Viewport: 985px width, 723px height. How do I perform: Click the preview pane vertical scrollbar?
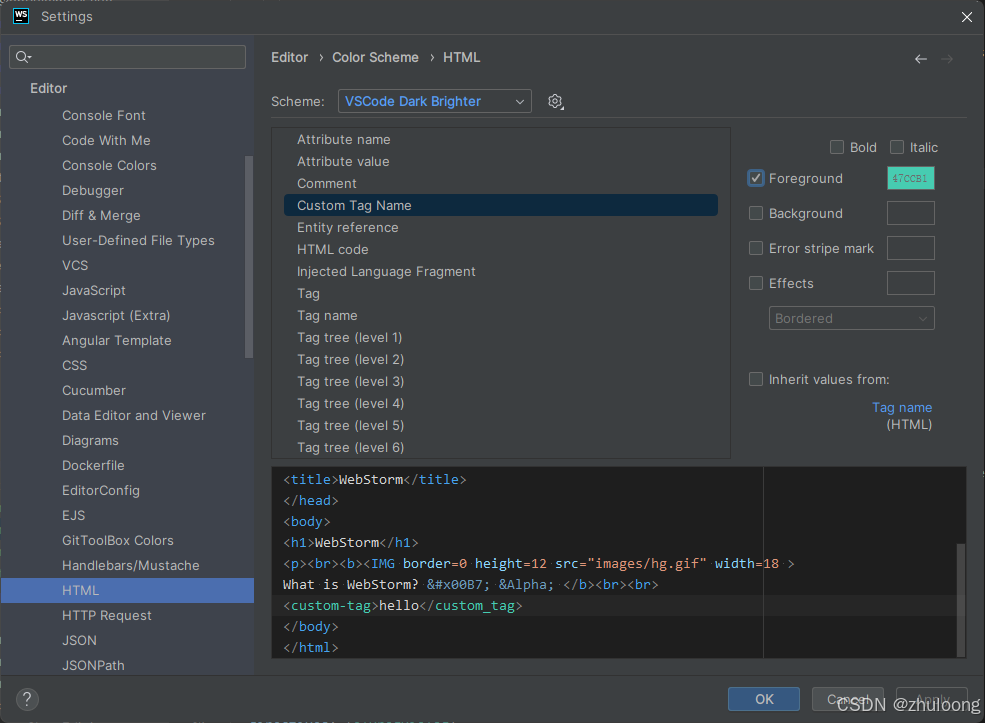(x=961, y=600)
